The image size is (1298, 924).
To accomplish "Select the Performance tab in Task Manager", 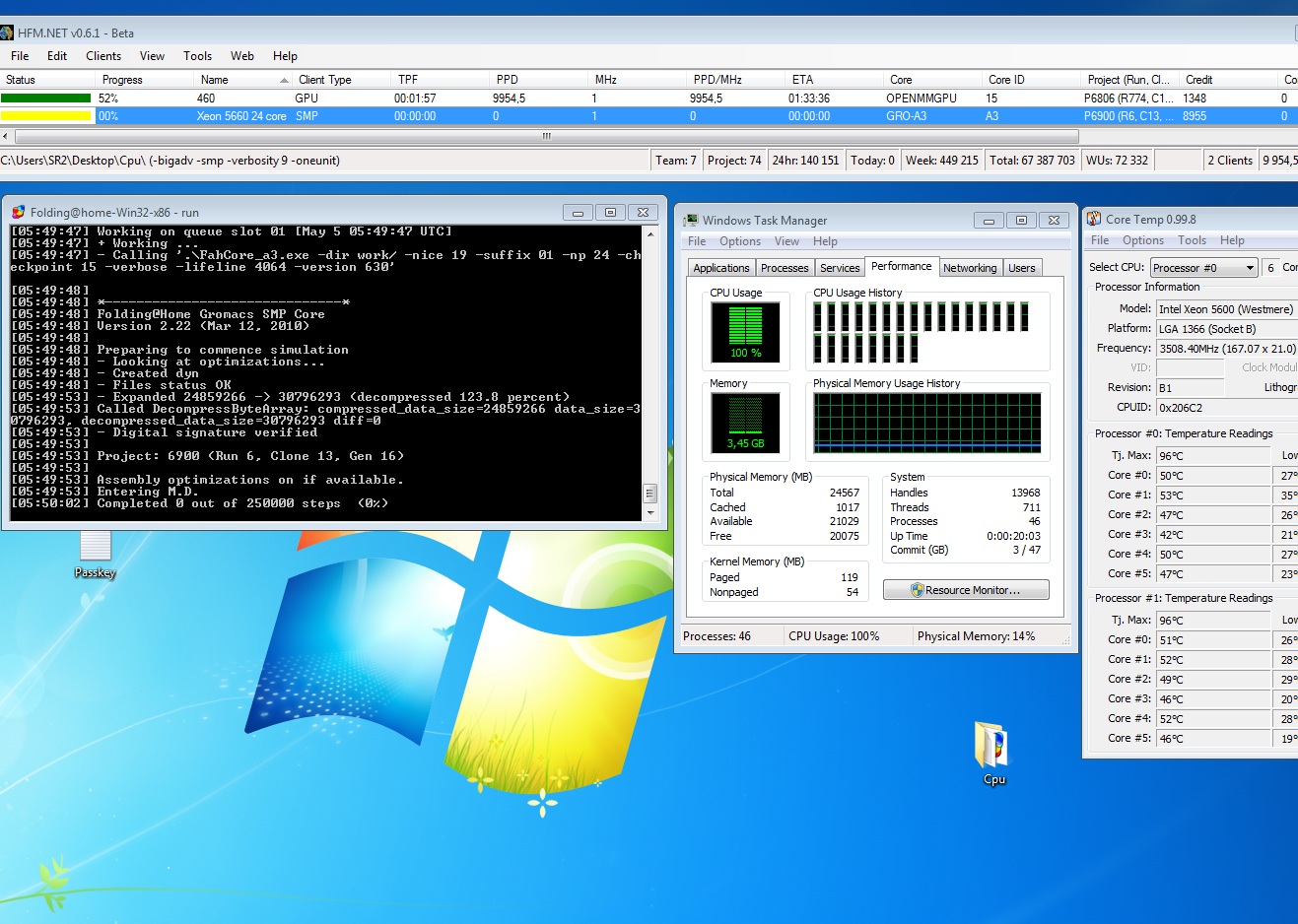I will 902,266.
